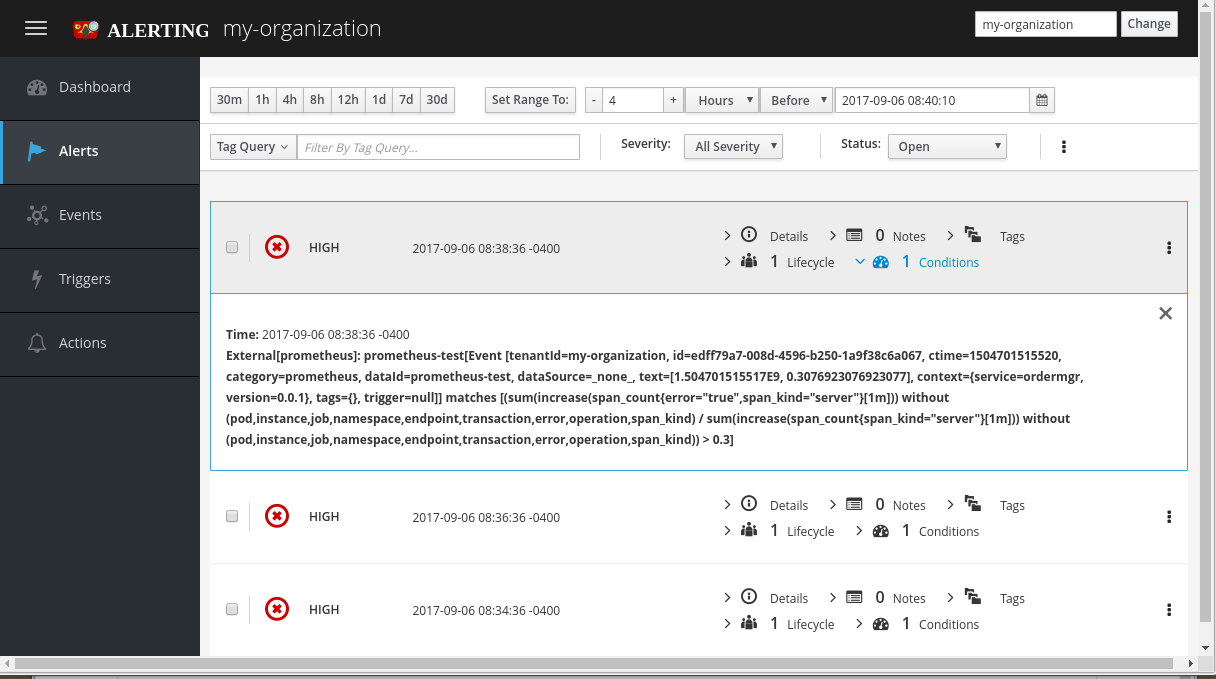1216x679 pixels.
Task: Select checkbox for 08:38:36 alert
Action: (x=232, y=247)
